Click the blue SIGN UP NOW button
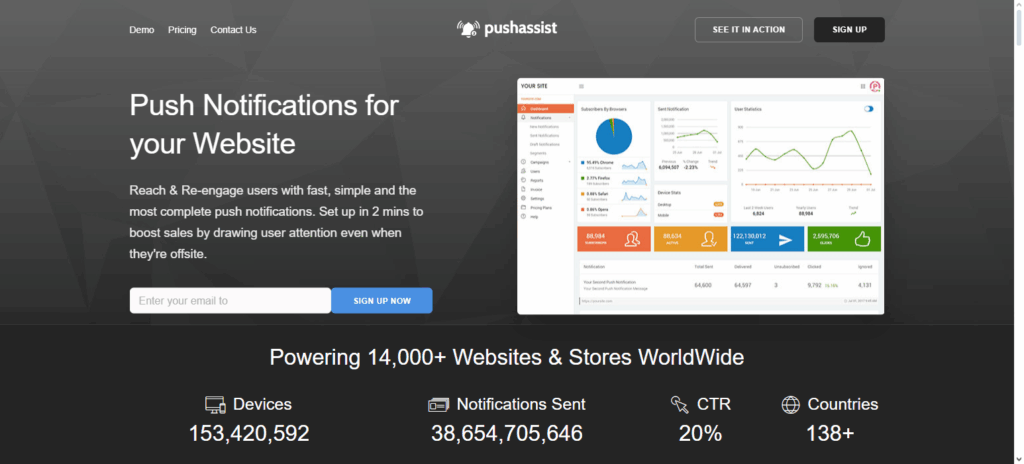 (382, 301)
